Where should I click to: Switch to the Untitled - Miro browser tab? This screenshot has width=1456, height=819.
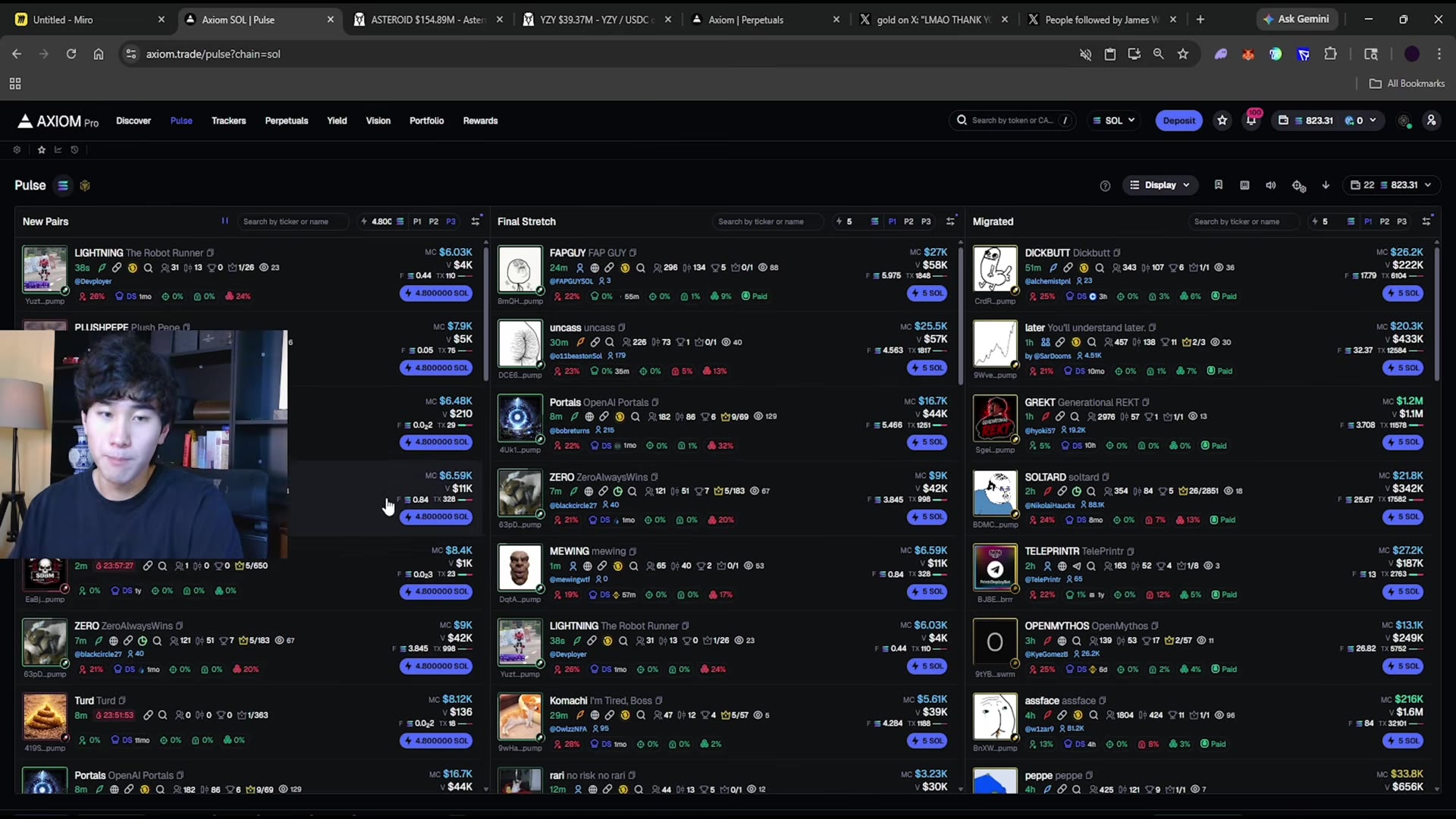pos(89,20)
